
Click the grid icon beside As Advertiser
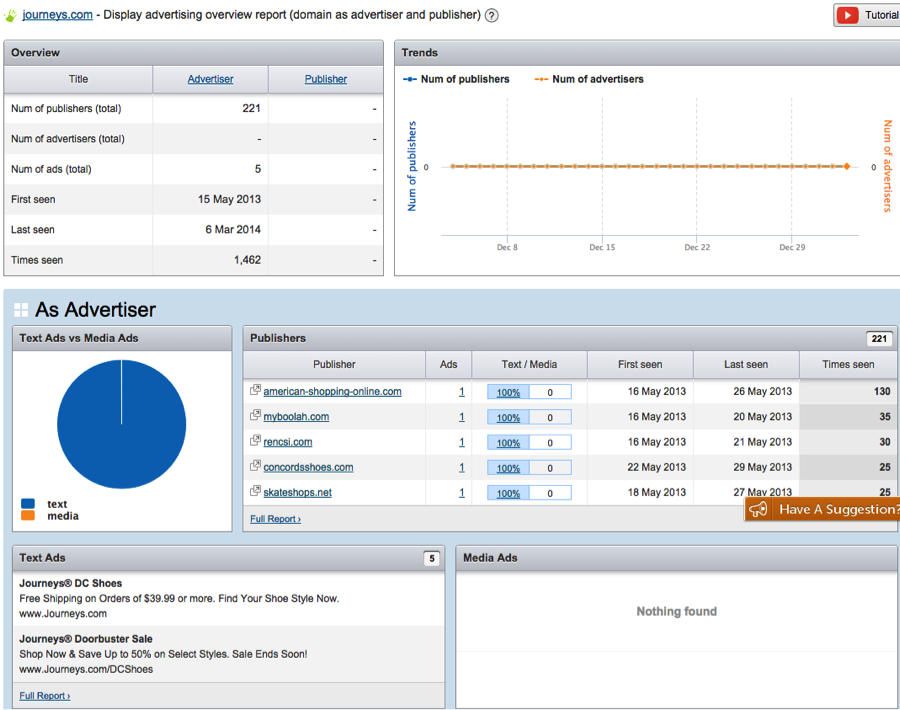[21, 310]
